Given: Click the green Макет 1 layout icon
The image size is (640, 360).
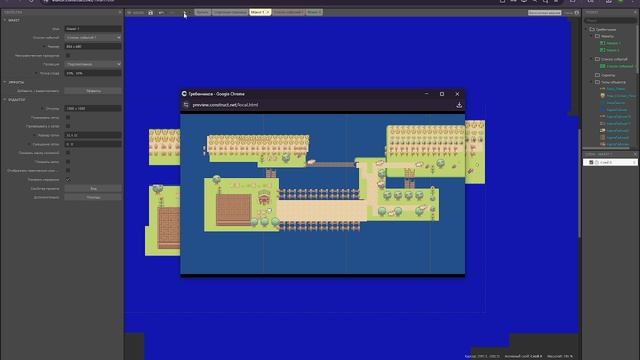Looking at the screenshot, I should 602,43.
